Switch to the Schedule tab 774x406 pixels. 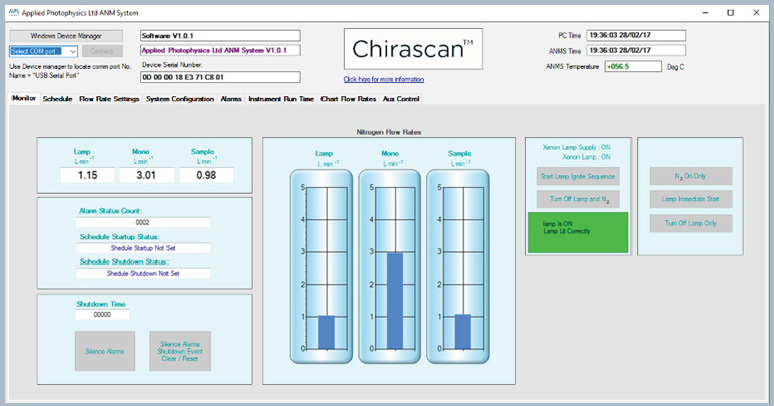coord(57,99)
